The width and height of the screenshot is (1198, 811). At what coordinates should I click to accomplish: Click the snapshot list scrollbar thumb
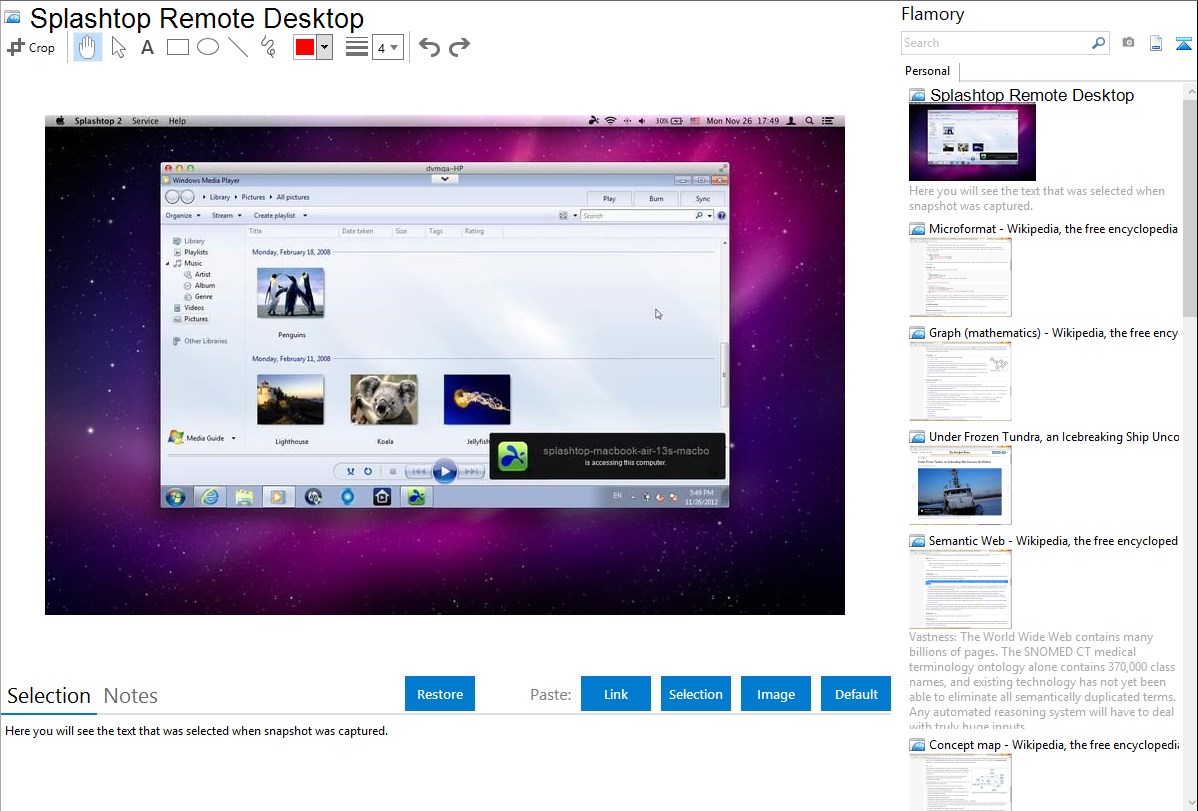1190,206
